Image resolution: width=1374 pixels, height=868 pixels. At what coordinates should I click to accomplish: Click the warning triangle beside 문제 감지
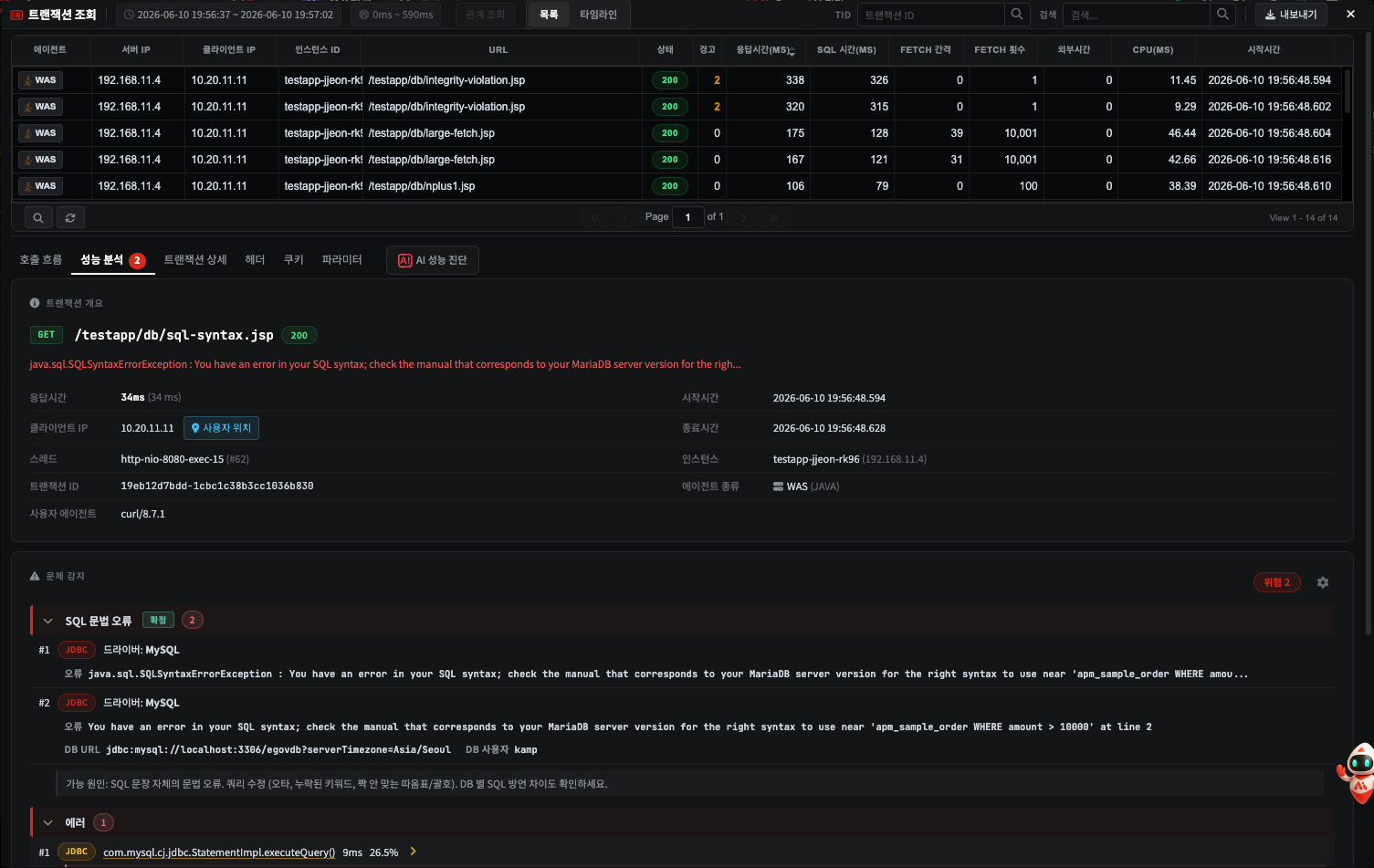click(35, 577)
